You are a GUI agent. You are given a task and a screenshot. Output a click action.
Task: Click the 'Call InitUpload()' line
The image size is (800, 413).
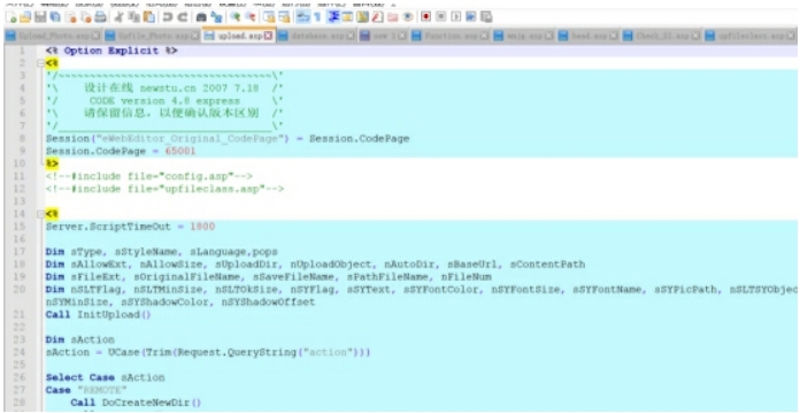98,314
